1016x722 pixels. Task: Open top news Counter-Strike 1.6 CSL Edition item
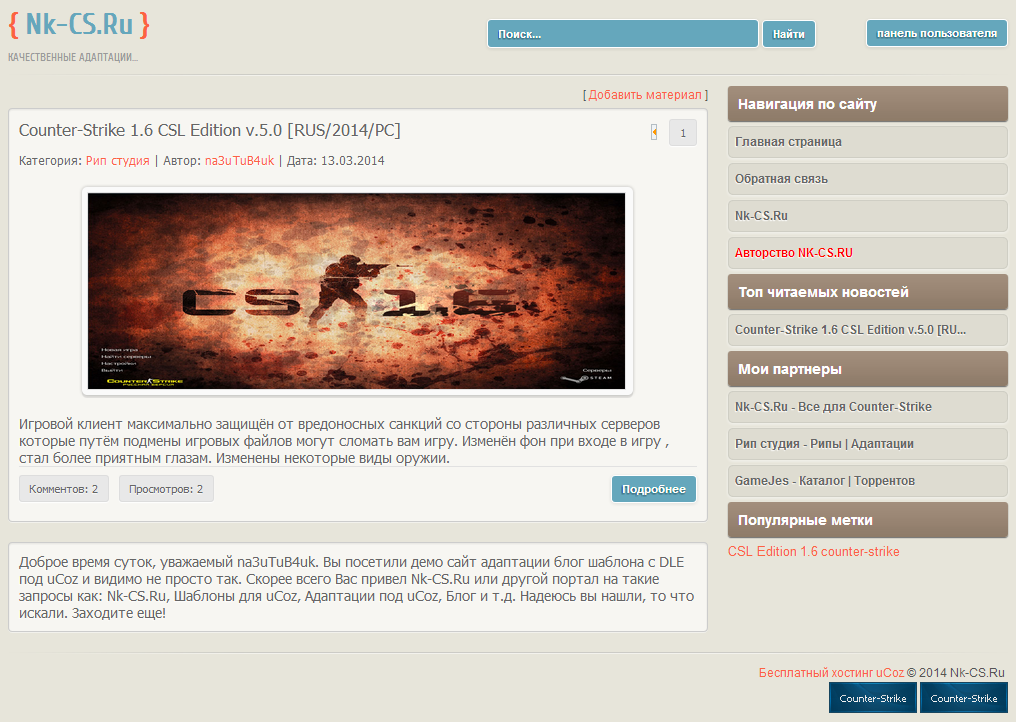868,329
